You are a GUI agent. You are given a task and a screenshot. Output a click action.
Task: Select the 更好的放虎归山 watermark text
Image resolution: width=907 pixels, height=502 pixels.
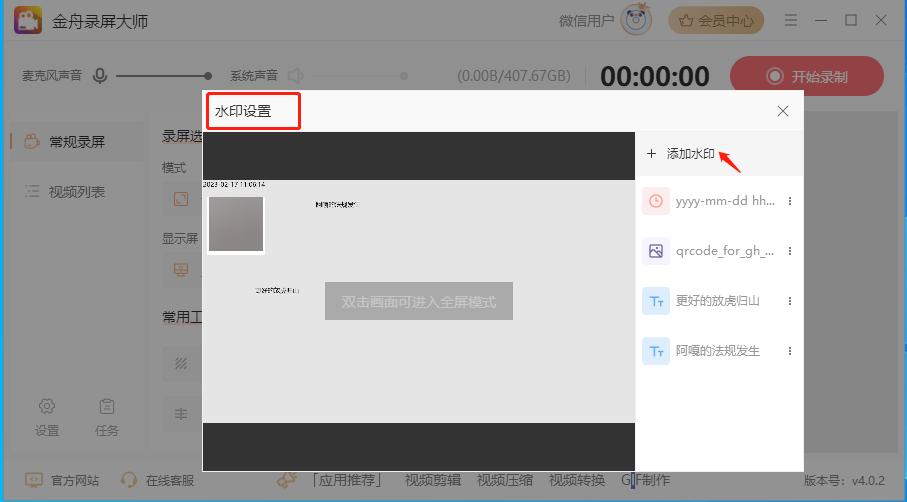click(x=717, y=301)
